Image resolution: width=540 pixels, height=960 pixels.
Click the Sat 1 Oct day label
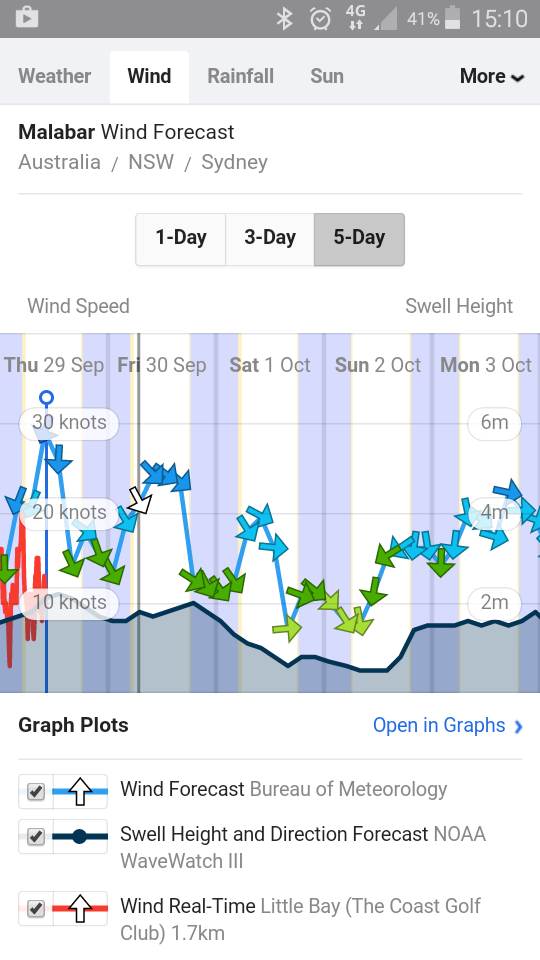[x=270, y=366]
